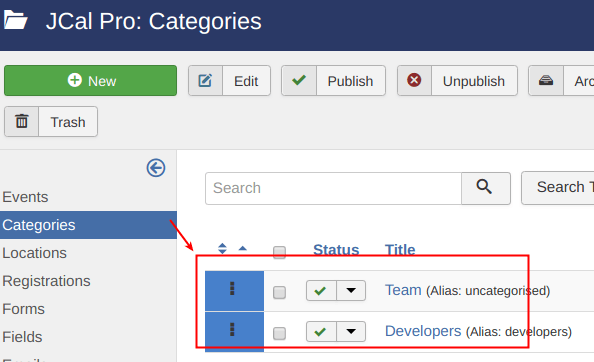The image size is (594, 362).
Task: Sort the list by Title column
Action: pos(400,250)
